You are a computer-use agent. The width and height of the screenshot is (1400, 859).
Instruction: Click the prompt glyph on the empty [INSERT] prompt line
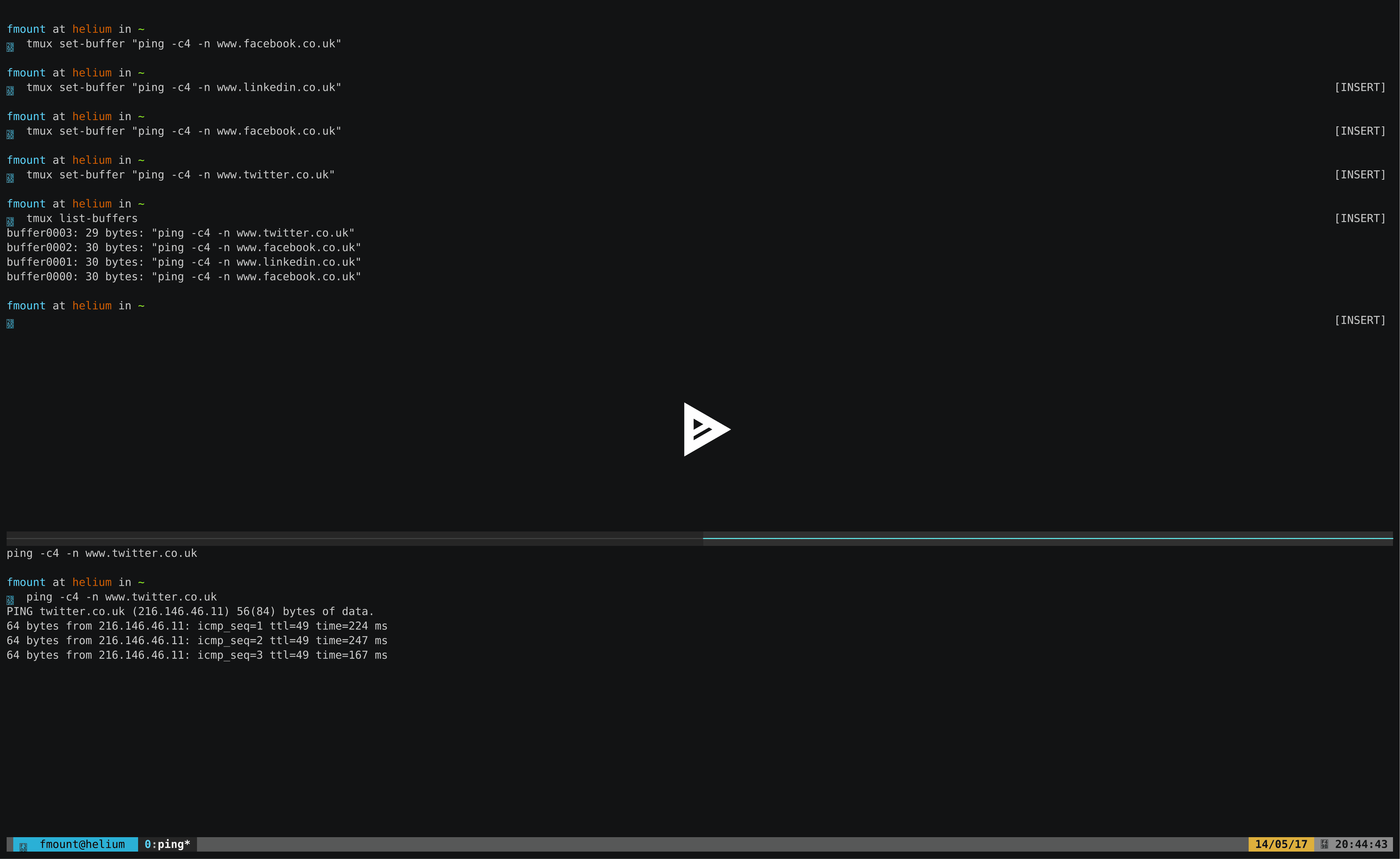point(10,324)
